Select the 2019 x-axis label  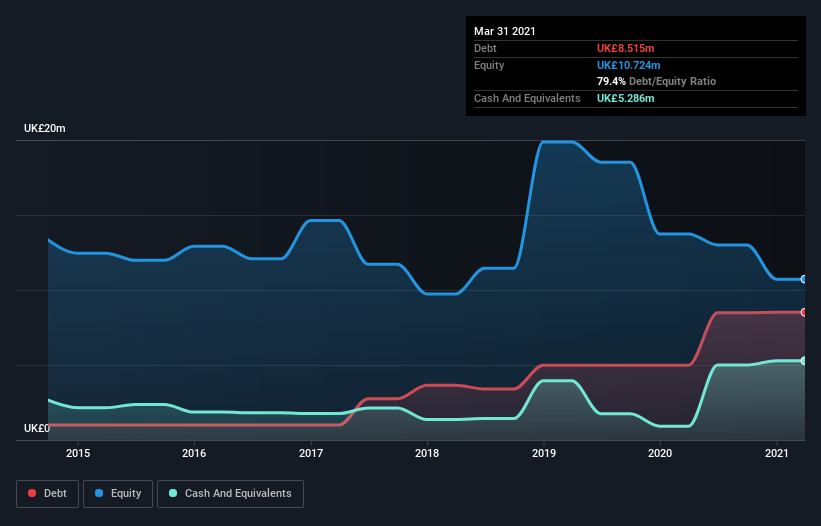(544, 453)
